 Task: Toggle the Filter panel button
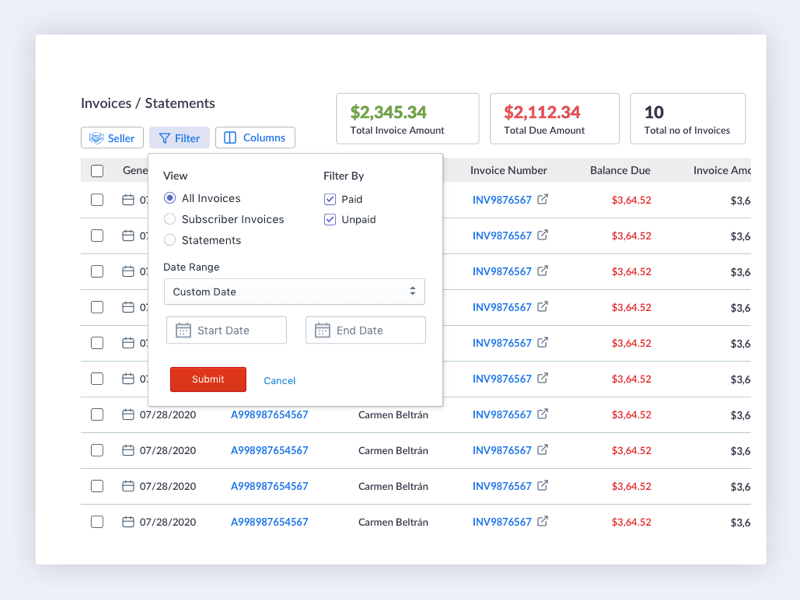[179, 138]
